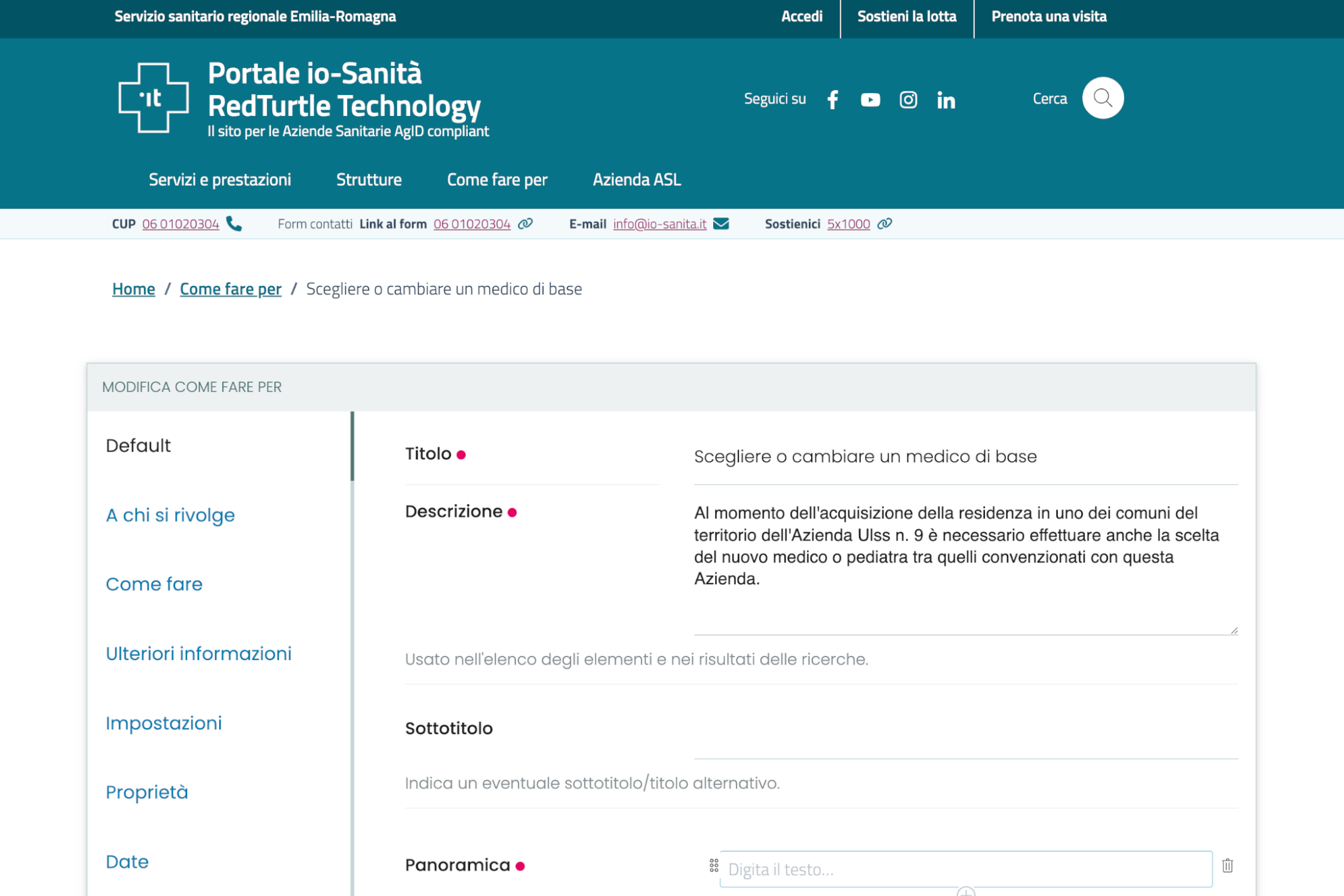The image size is (1344, 896).
Task: Open the Facebook social icon
Action: (833, 100)
